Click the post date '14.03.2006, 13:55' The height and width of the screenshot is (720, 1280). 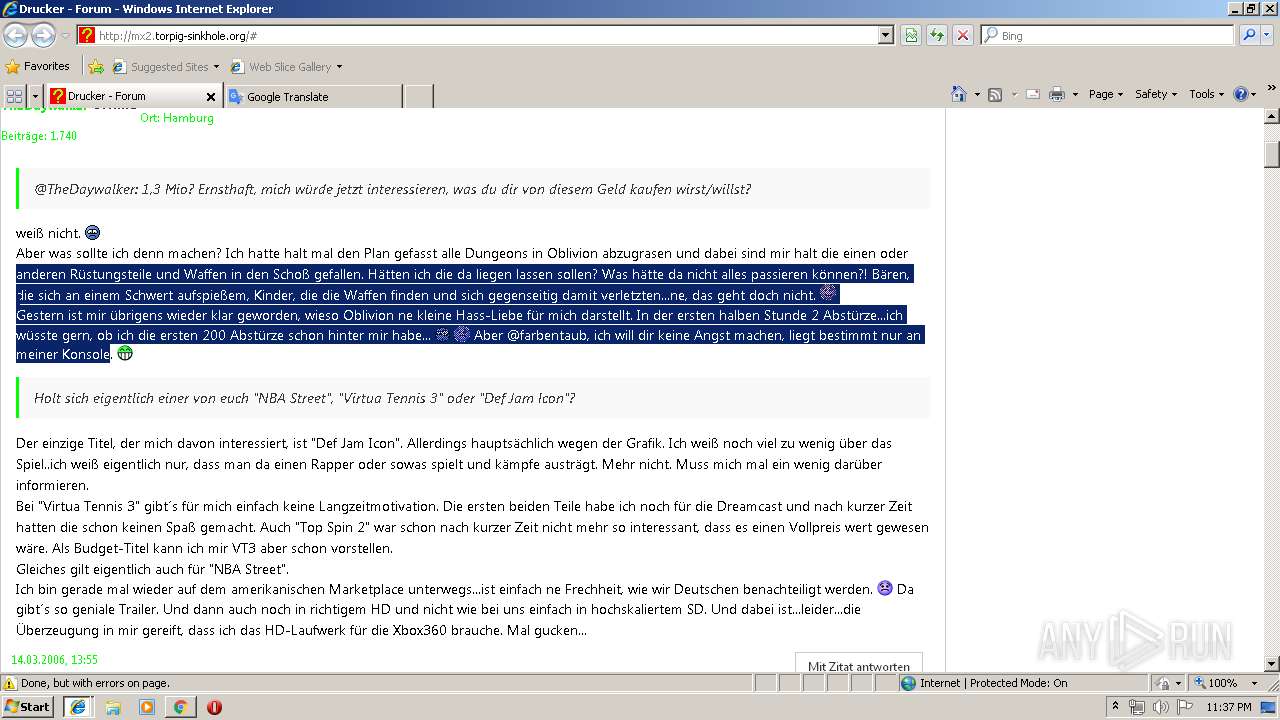54,660
